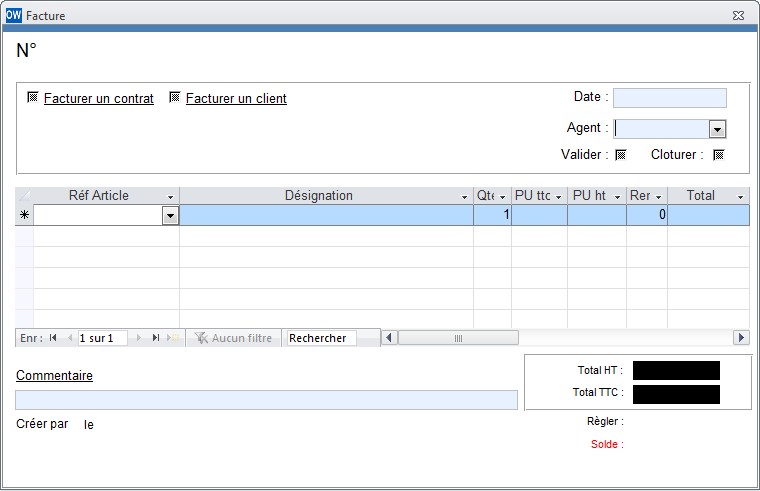Open Total column header filter arrow
The image size is (760, 491).
(740, 197)
